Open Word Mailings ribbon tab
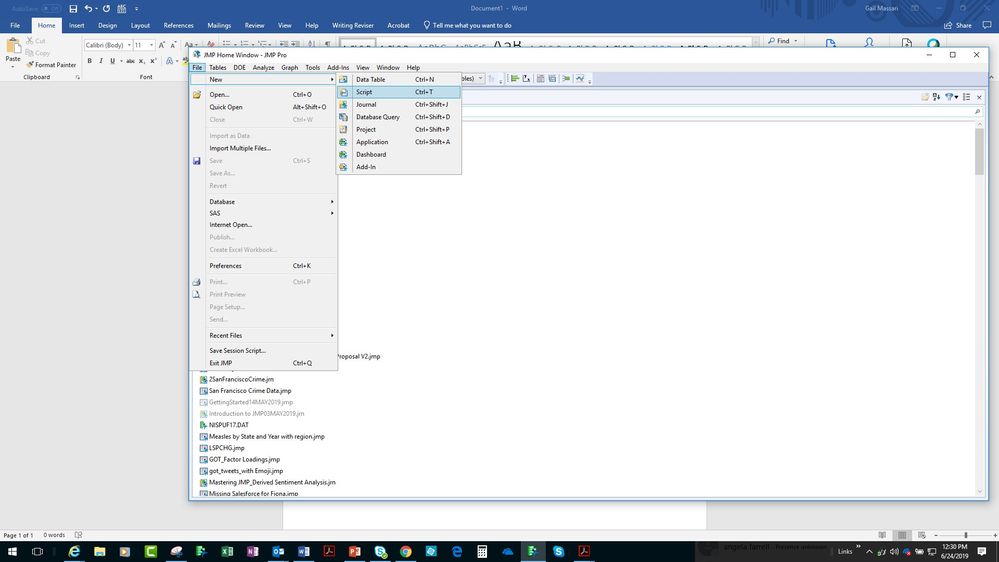 click(219, 25)
